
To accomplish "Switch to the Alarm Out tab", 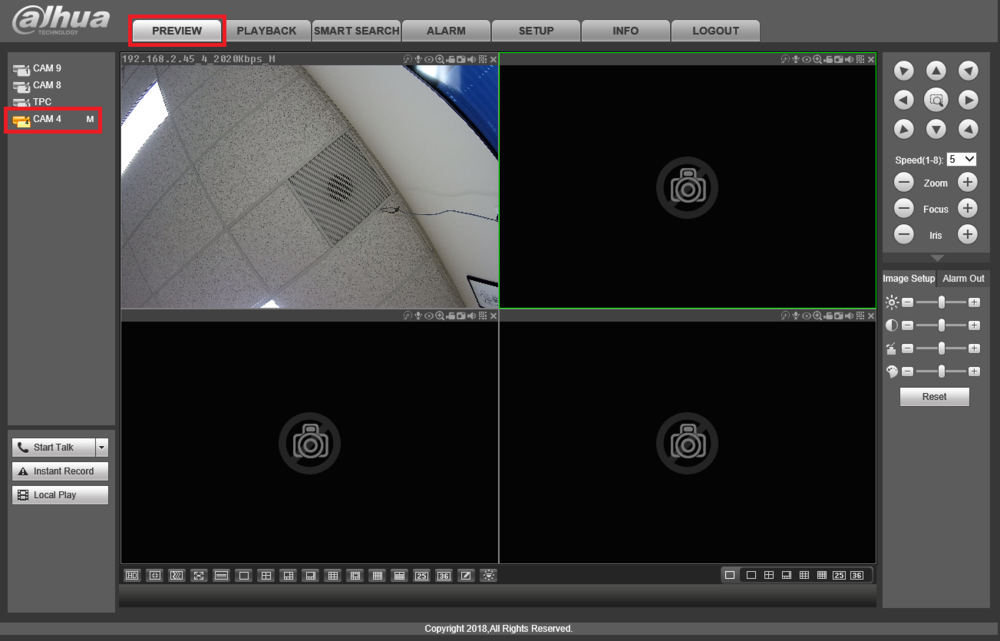I will (963, 278).
